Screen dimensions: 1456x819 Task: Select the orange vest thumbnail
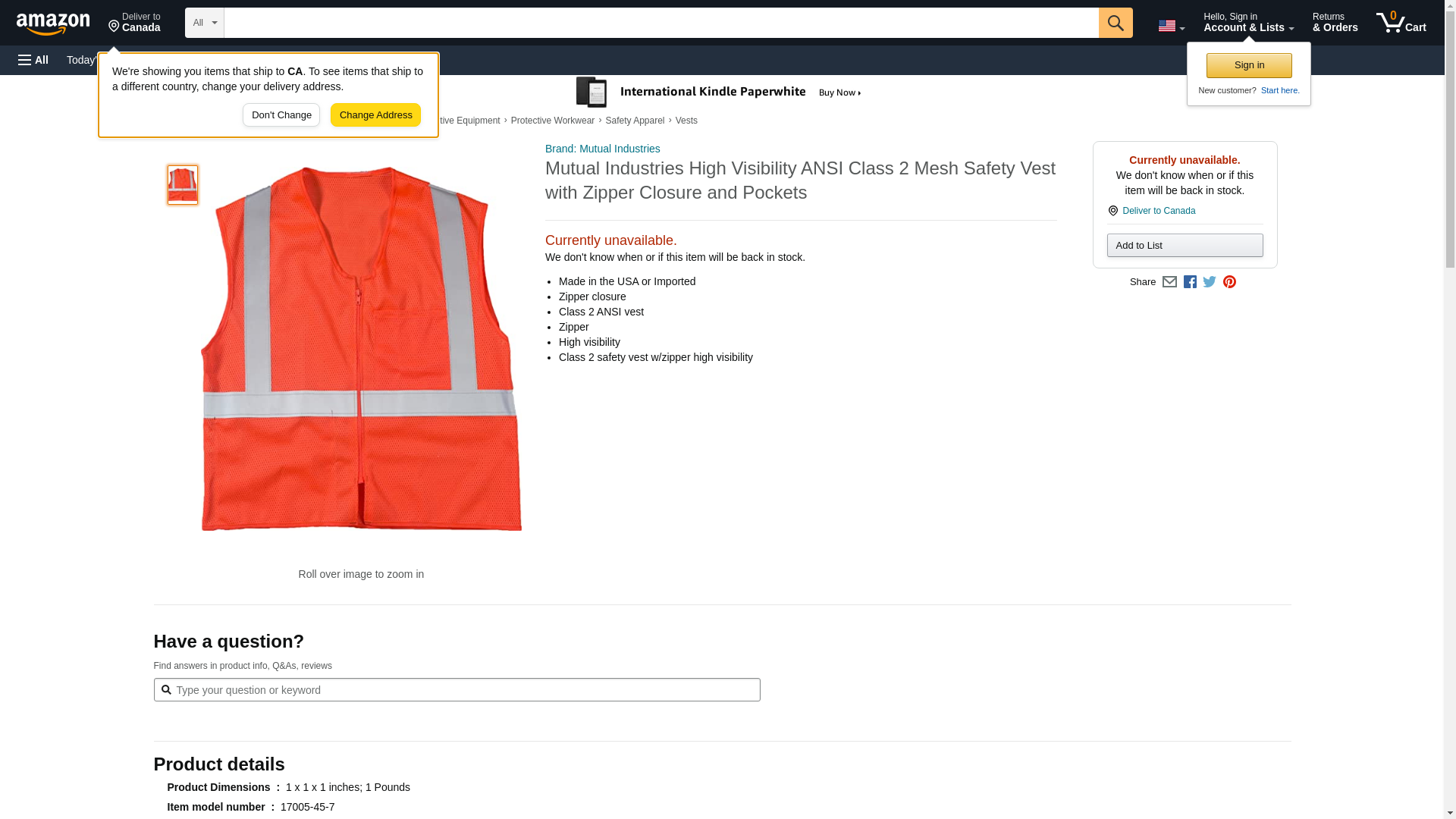tap(183, 185)
